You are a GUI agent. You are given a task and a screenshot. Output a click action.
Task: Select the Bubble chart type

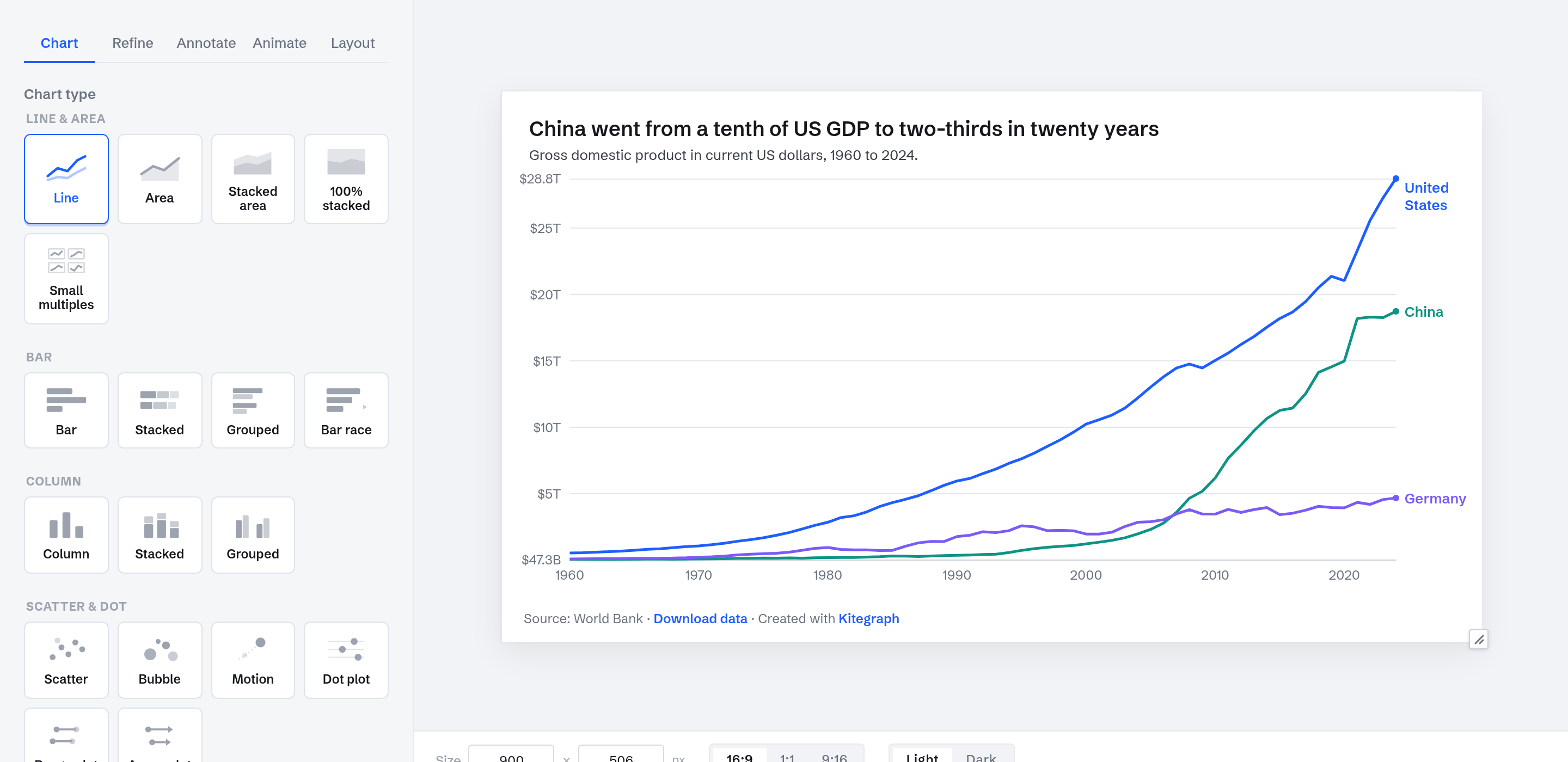(160, 660)
